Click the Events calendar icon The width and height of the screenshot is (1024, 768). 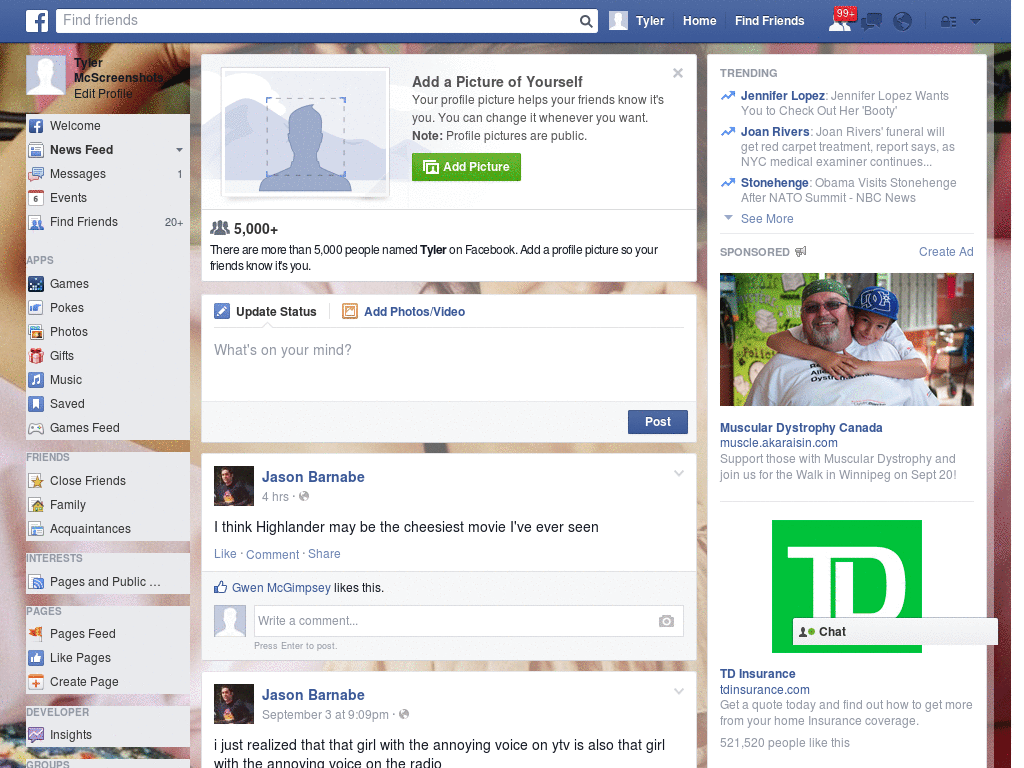36,198
